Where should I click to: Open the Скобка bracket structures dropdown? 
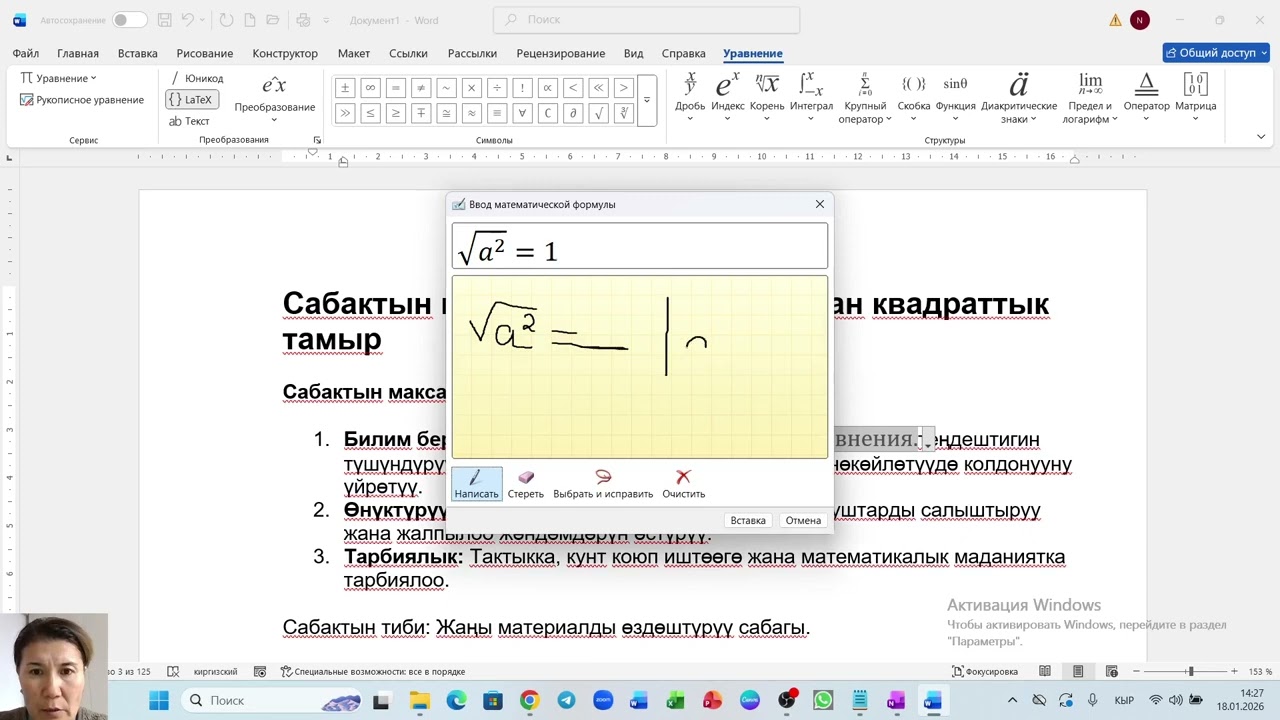[914, 98]
